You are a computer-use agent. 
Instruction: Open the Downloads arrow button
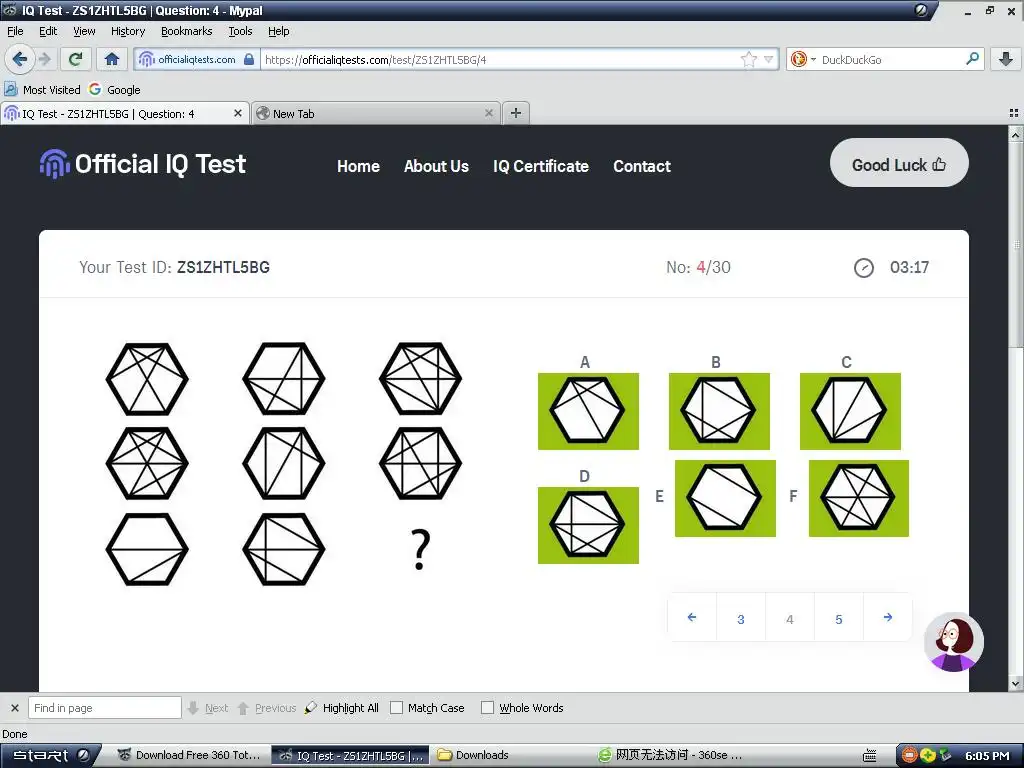(x=1006, y=59)
